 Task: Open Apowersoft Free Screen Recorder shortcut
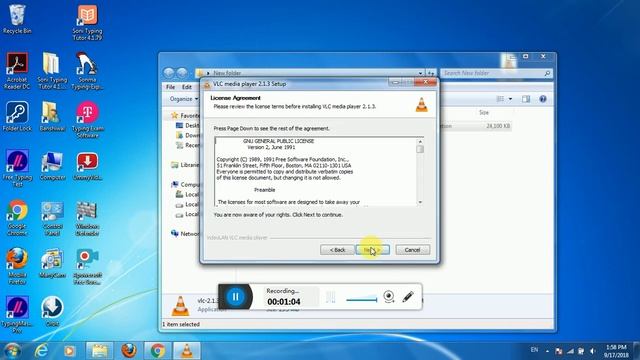tap(87, 266)
